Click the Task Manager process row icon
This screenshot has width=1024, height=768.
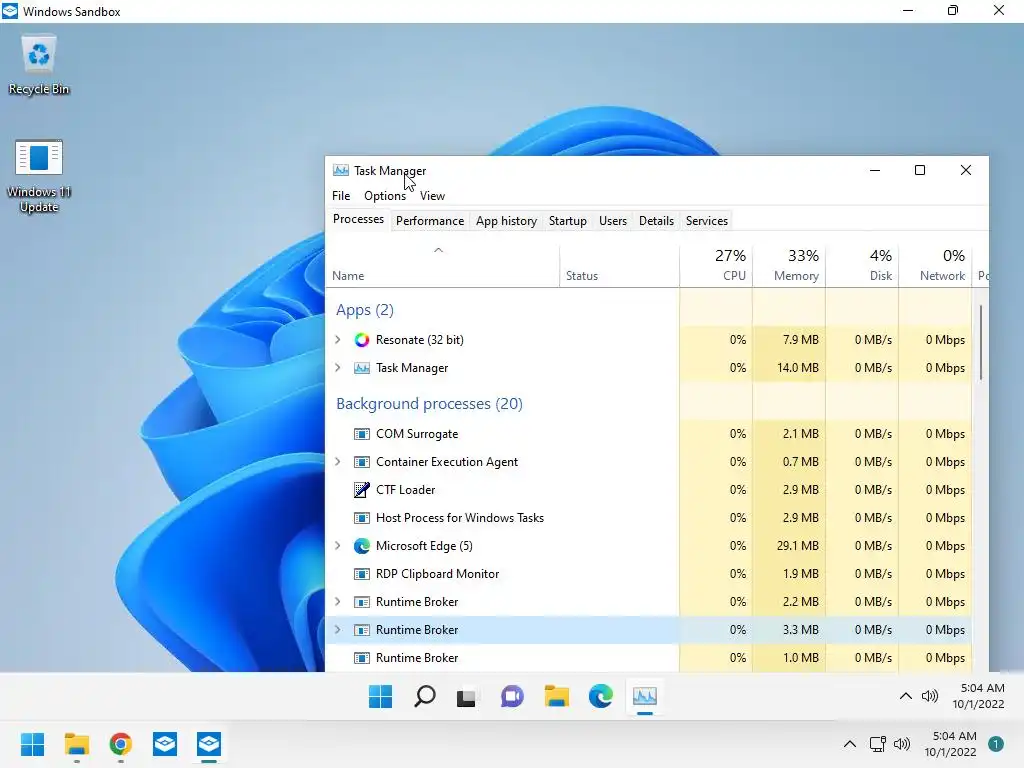tap(362, 368)
